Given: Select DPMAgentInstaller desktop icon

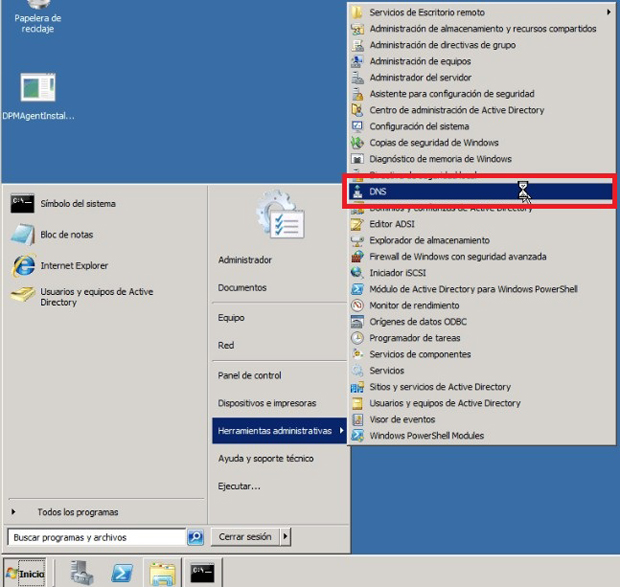Looking at the screenshot, I should 38,97.
